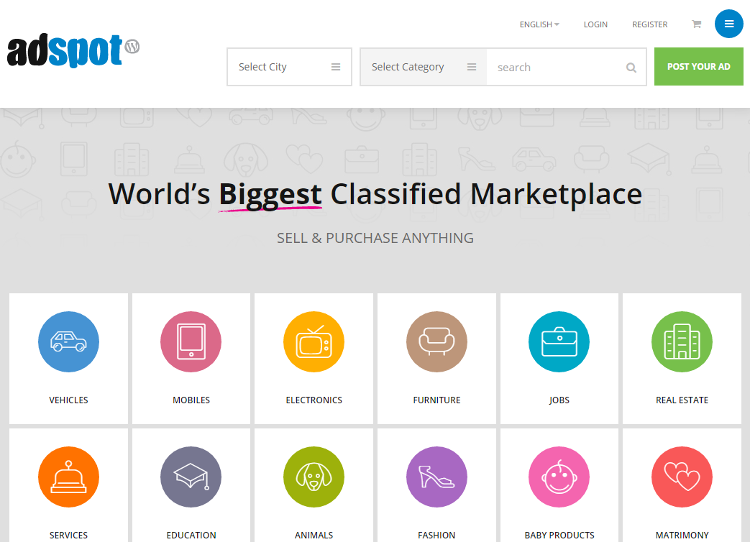Image resolution: width=750 pixels, height=542 pixels.
Task: Click the REAL ESTATE label
Action: coord(682,400)
